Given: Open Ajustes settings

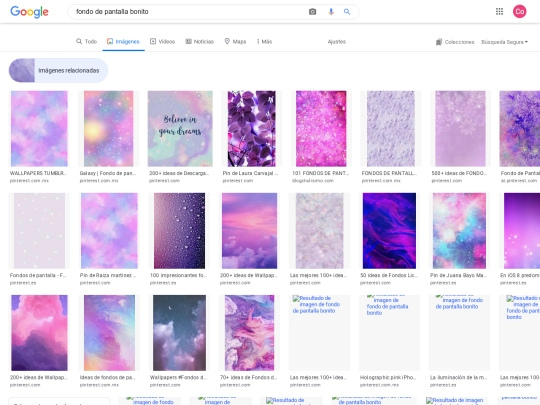Looking at the screenshot, I should click(x=336, y=42).
